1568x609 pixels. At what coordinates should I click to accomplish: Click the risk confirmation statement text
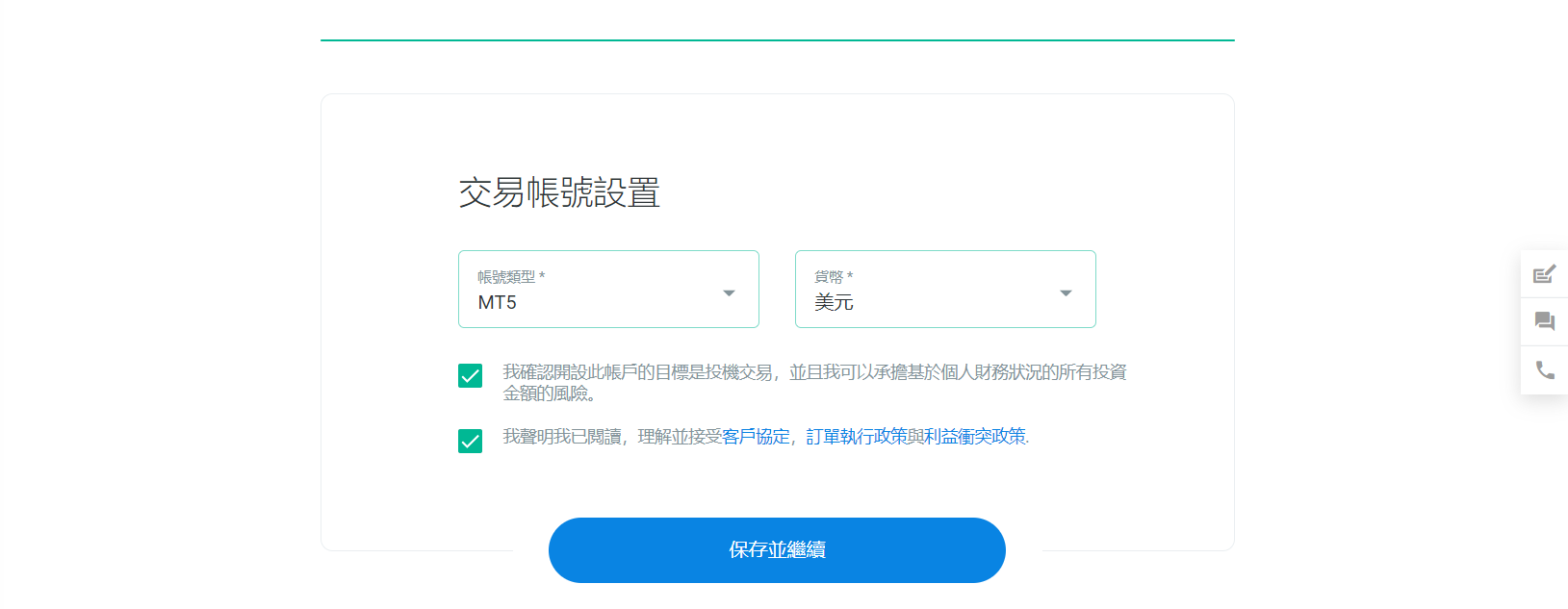click(x=814, y=383)
